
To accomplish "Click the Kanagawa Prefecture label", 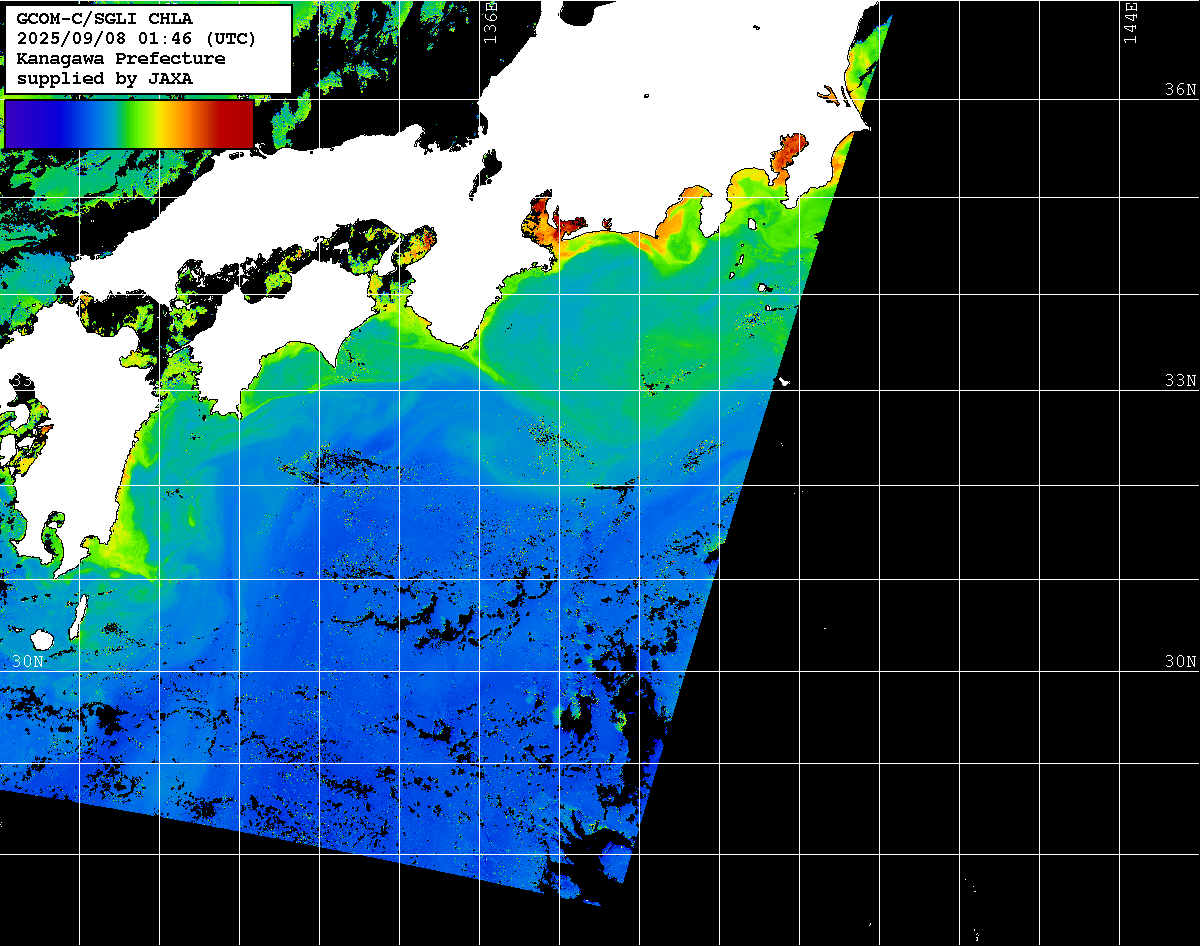I will point(121,59).
